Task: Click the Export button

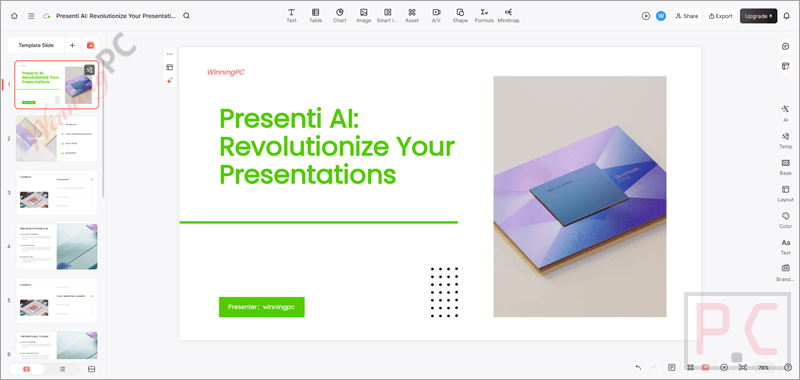Action: coord(720,16)
